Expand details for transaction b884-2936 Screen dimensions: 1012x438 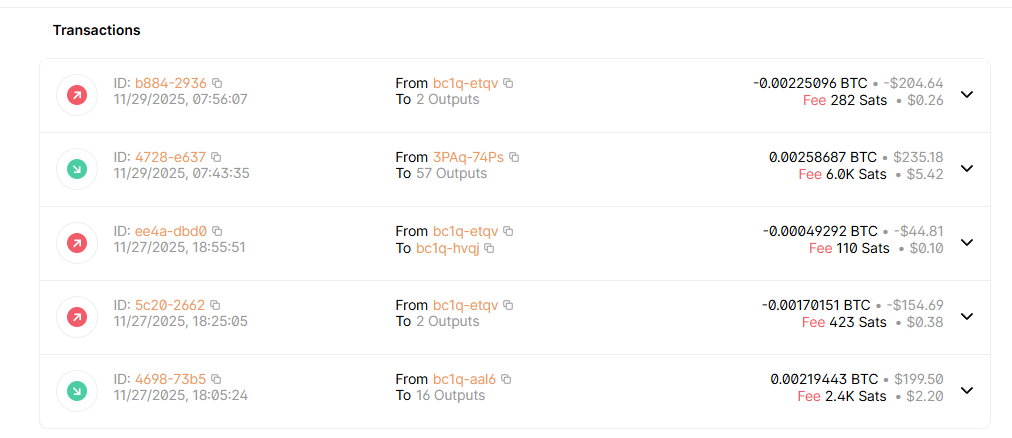(966, 95)
